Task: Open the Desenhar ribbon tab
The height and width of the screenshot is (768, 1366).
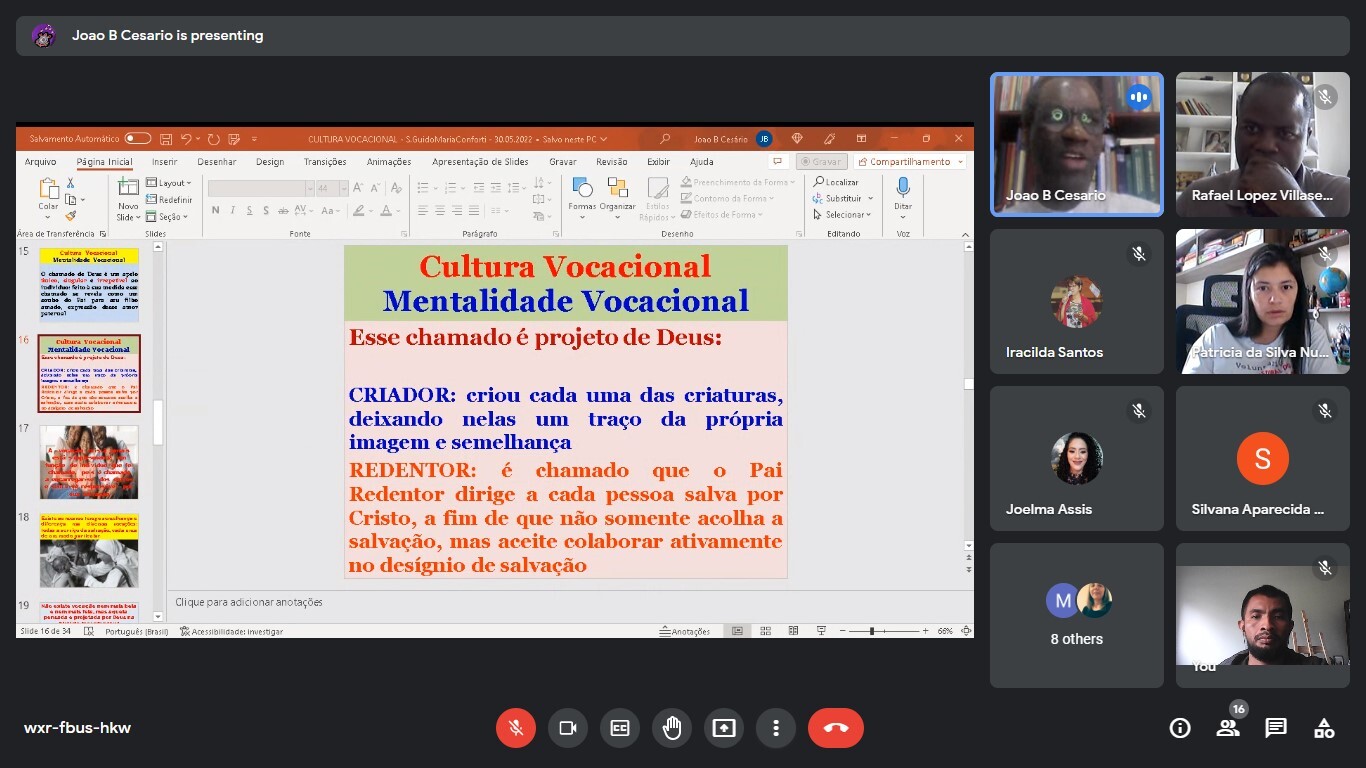Action: 217,162
